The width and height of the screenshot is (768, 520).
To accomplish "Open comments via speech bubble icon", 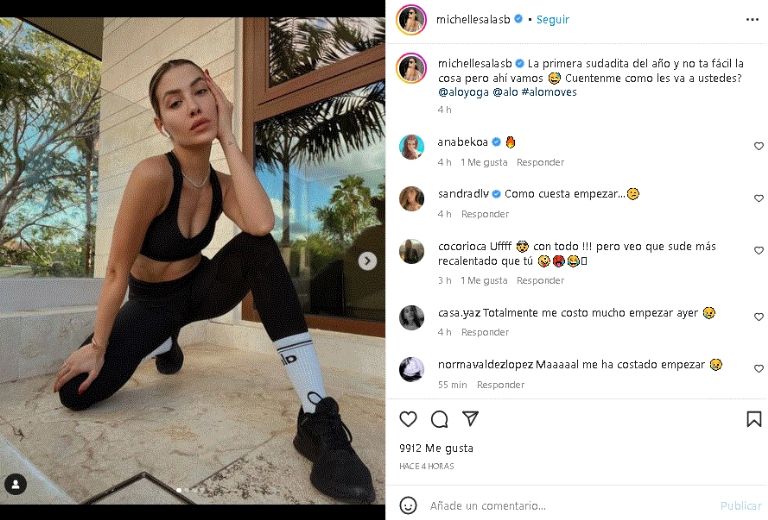I will tap(439, 419).
